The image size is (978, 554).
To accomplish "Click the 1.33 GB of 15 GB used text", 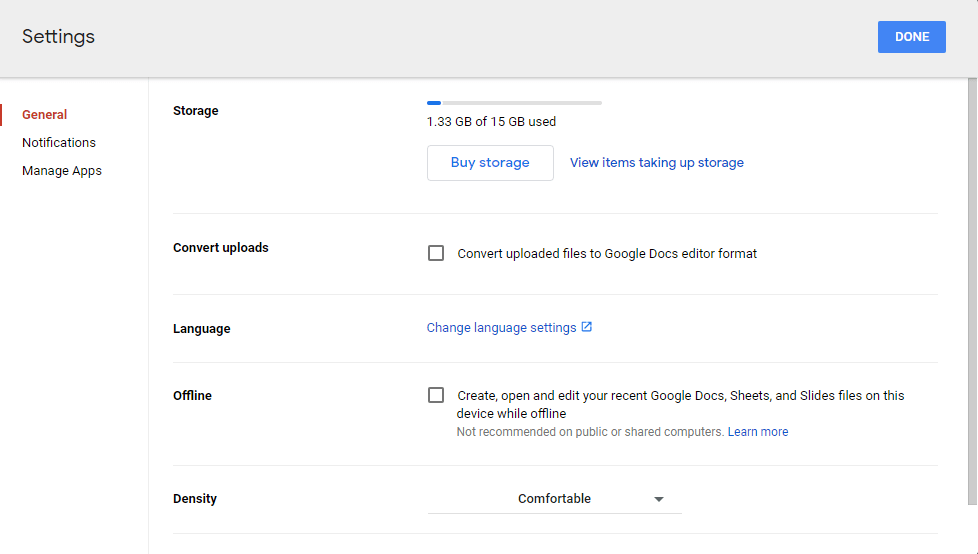I will click(491, 122).
